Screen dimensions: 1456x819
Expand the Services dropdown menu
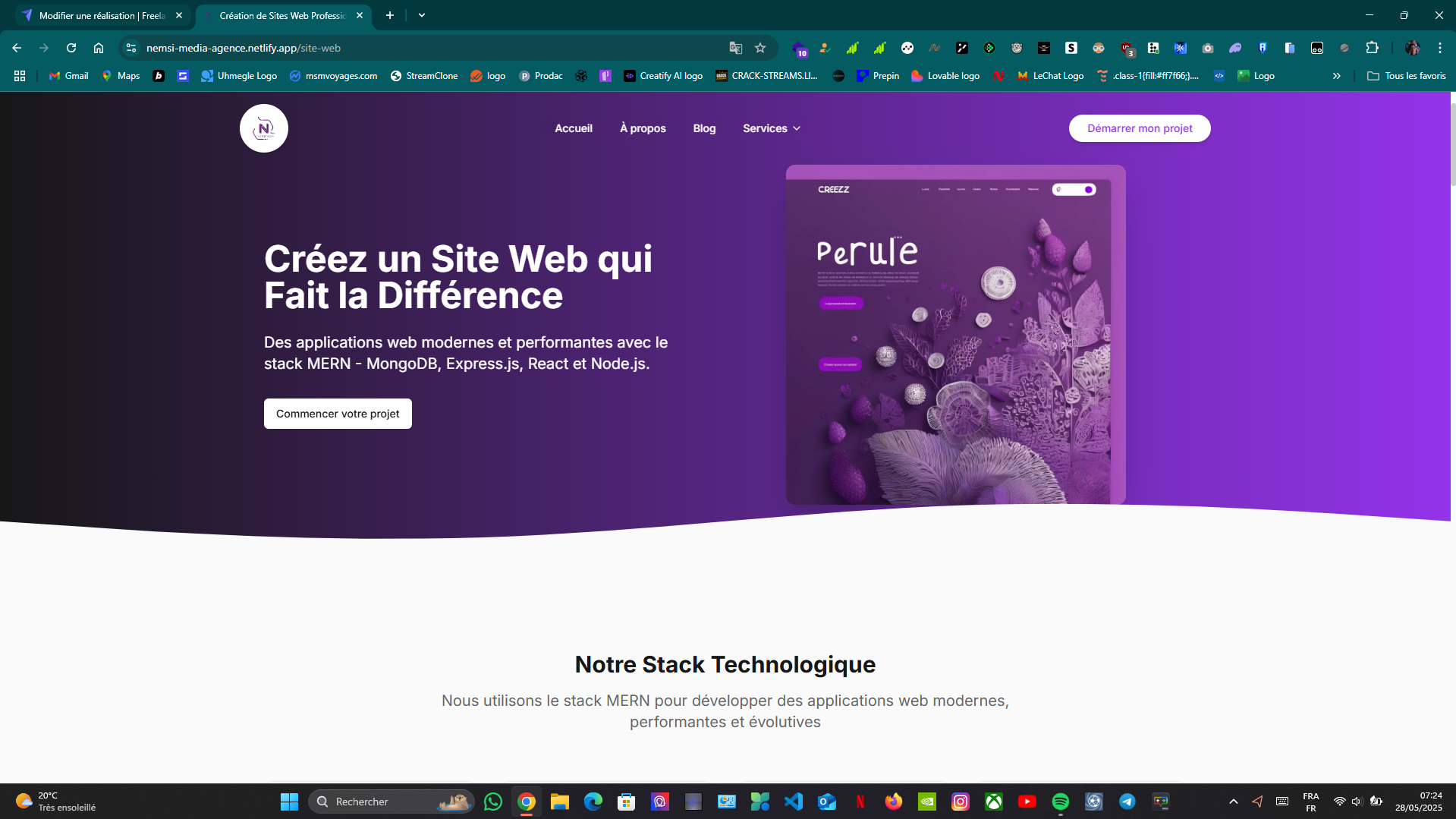[771, 128]
